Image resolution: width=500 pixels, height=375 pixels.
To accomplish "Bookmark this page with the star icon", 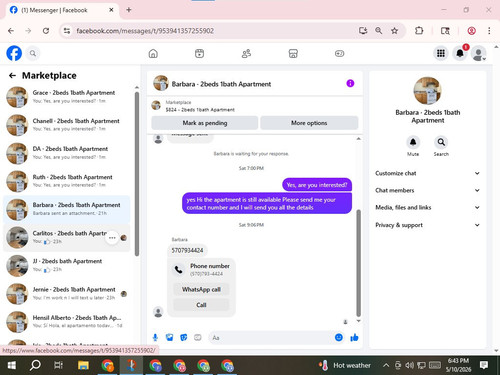I will pos(394,31).
